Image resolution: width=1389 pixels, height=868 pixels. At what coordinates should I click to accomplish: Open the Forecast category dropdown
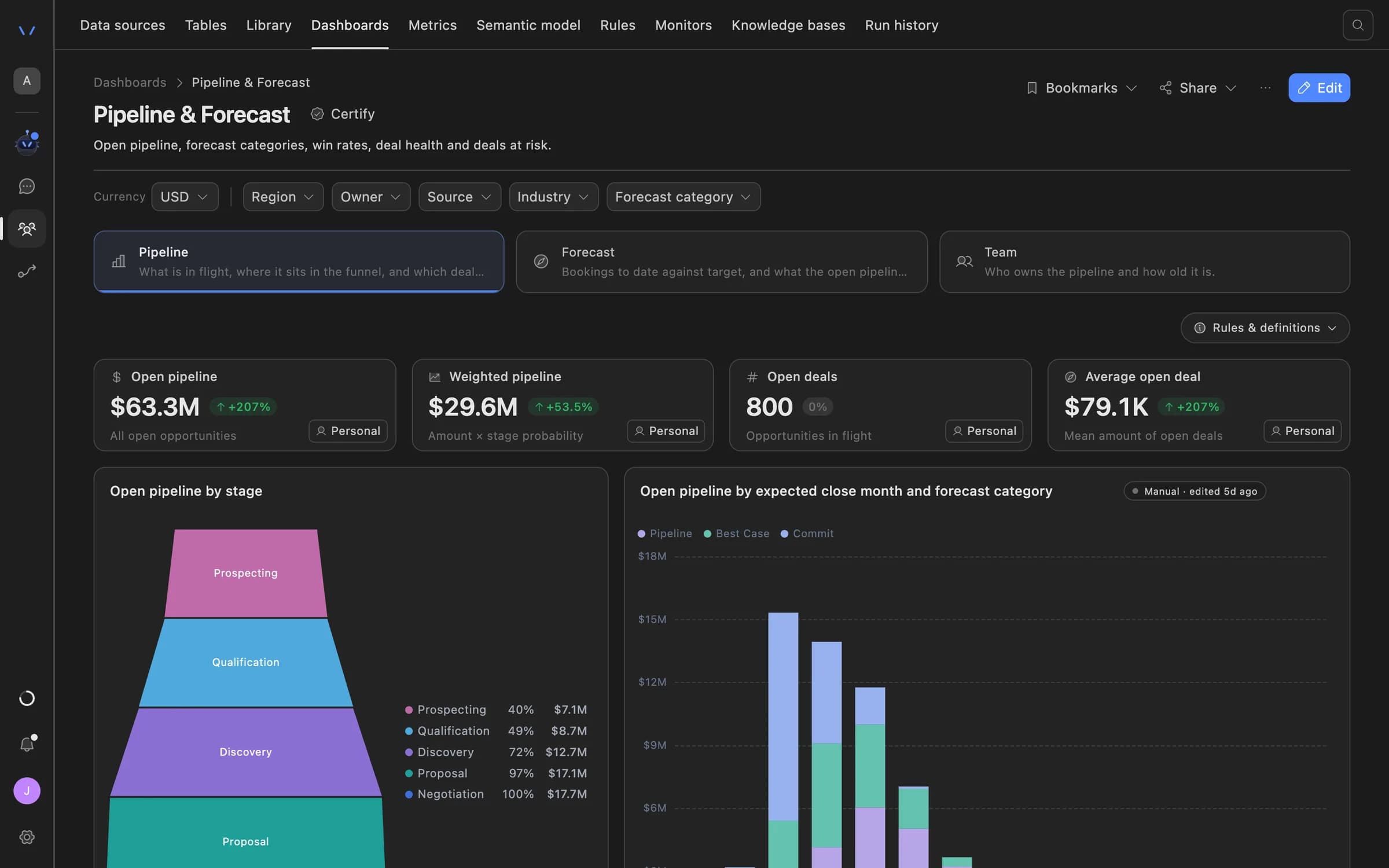[683, 197]
